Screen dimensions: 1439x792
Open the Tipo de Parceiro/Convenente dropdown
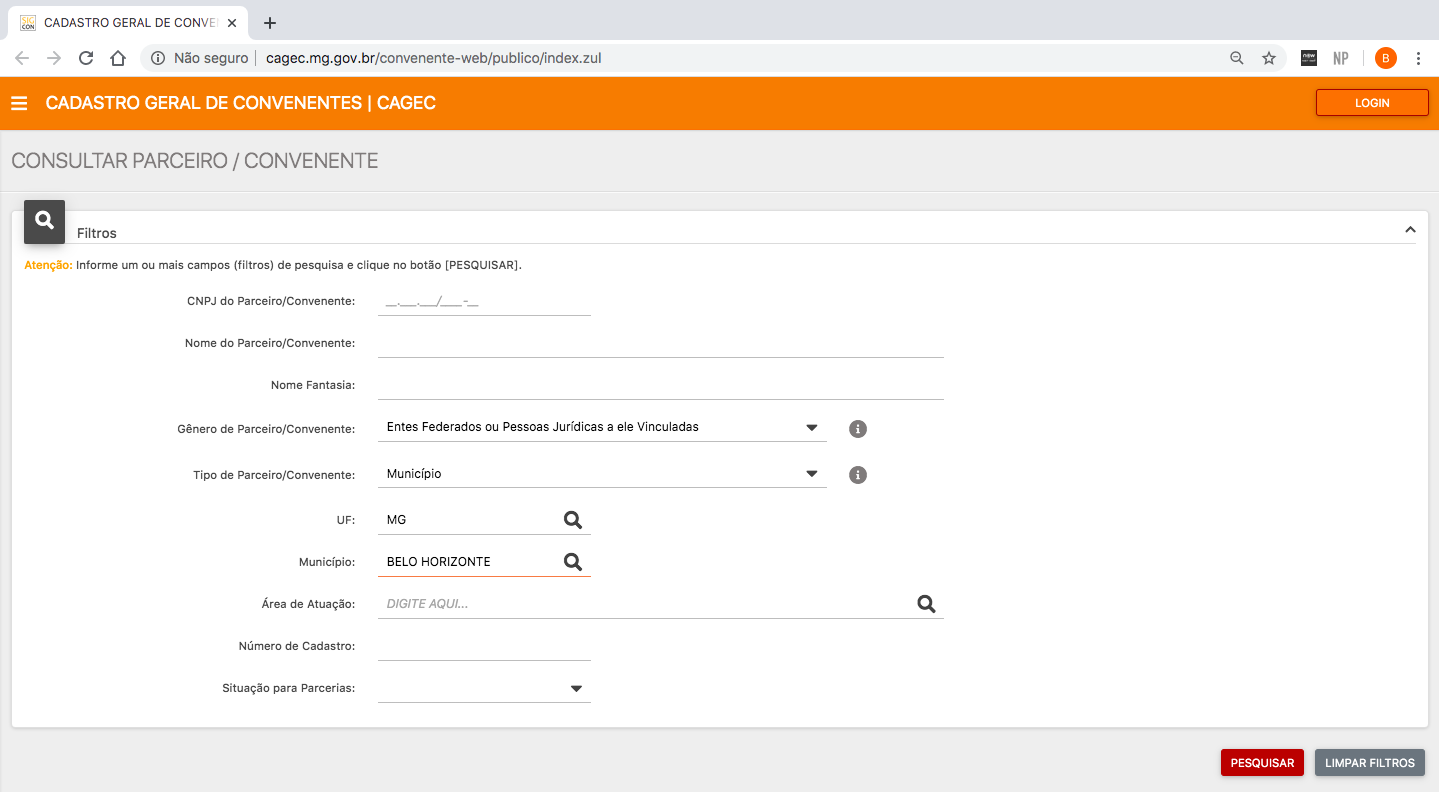811,474
